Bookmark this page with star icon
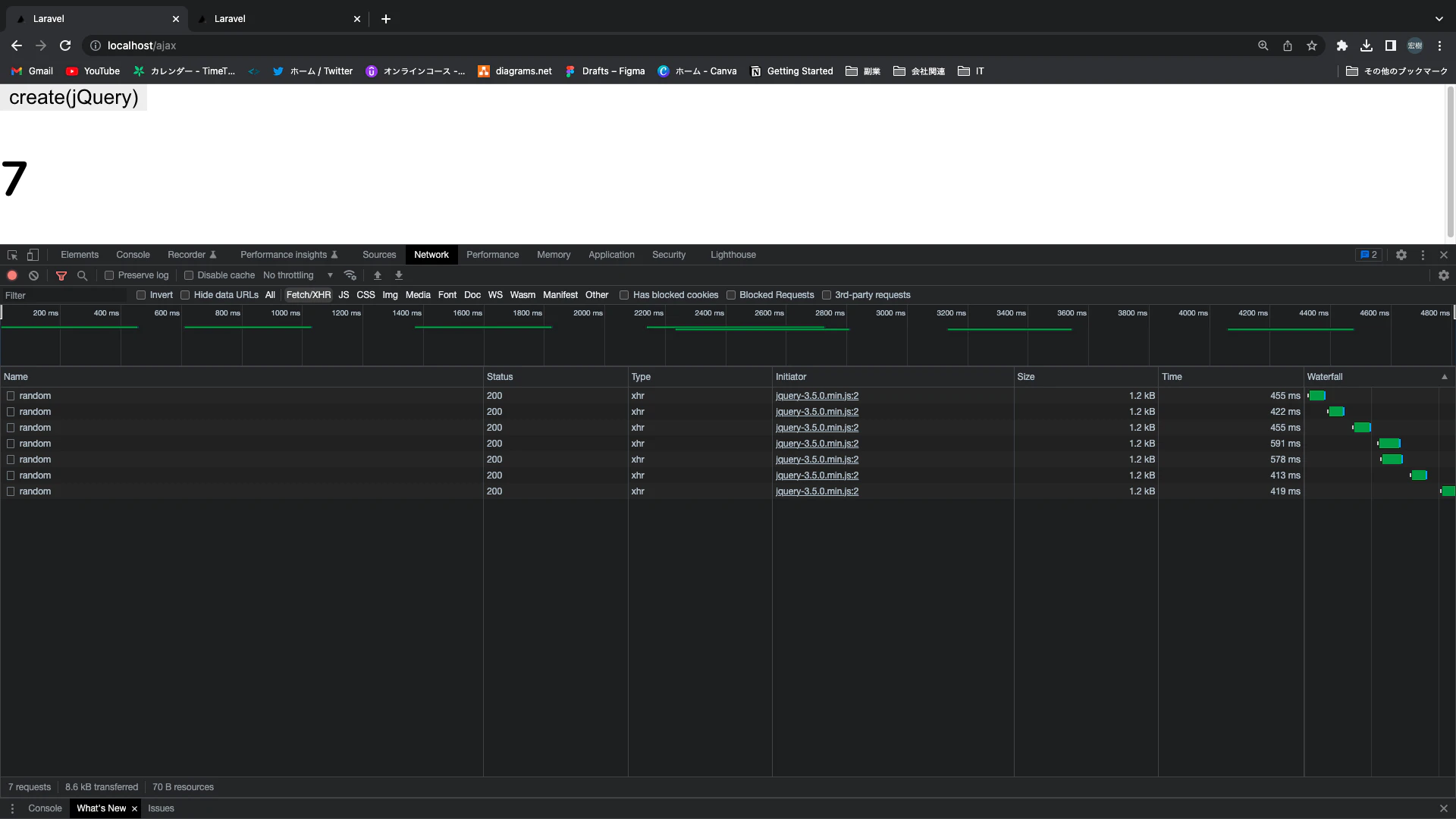The width and height of the screenshot is (1456, 819). pos(1312,45)
